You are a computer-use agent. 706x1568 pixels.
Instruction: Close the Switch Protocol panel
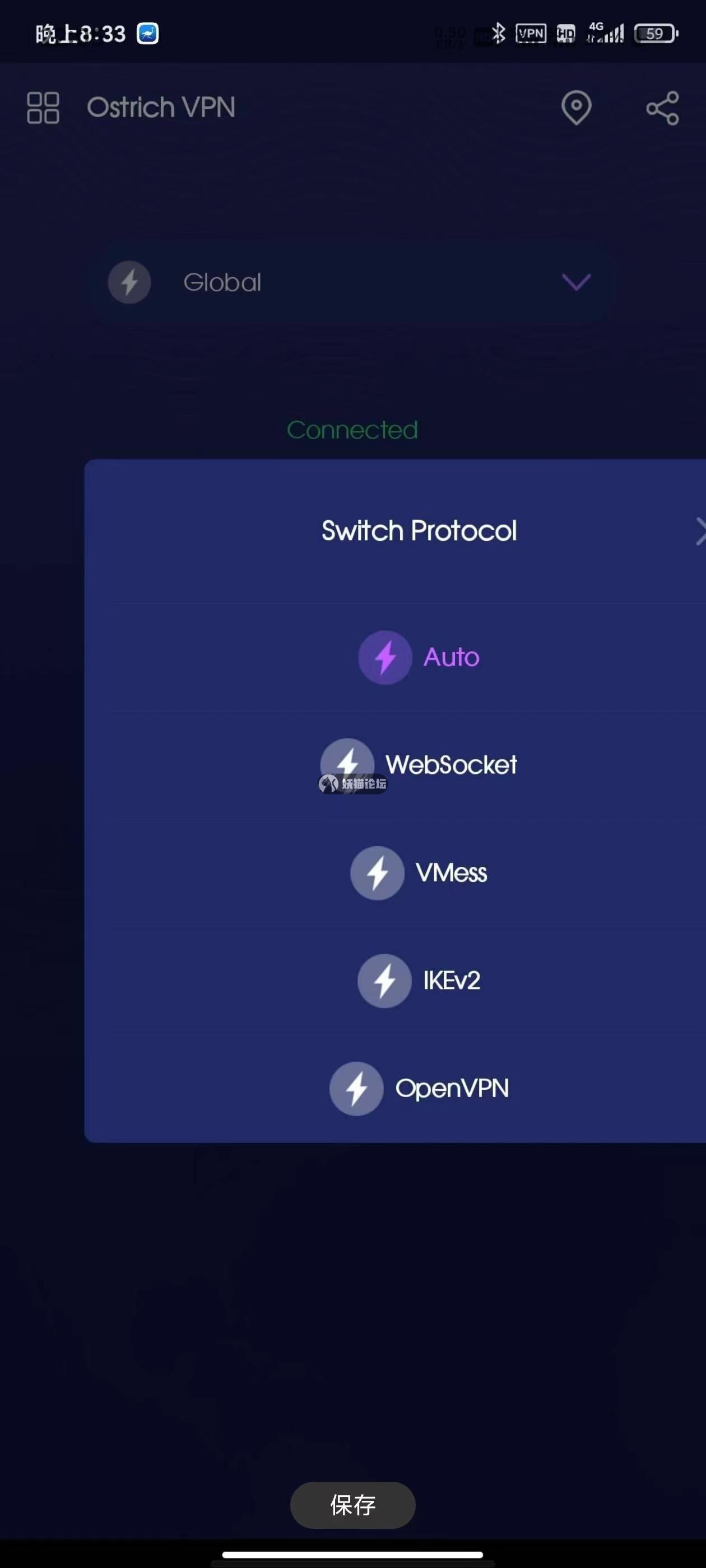pos(700,531)
